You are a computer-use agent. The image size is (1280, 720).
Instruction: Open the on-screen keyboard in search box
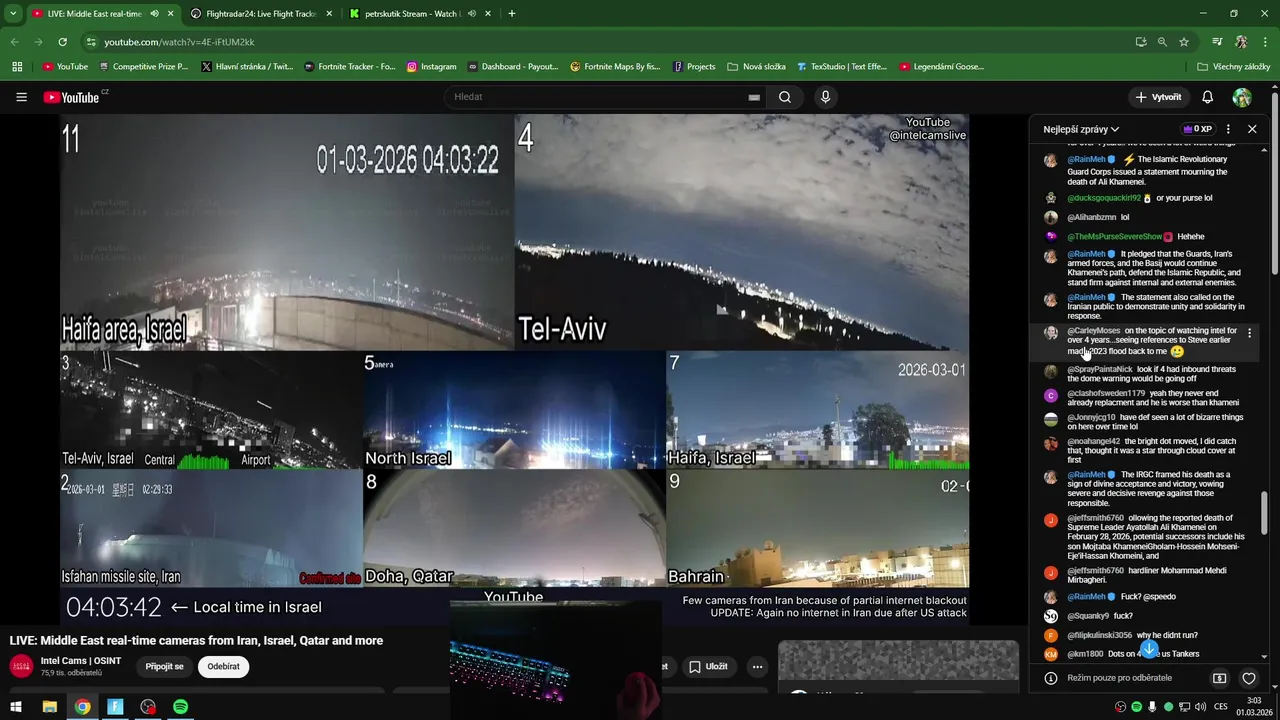754,97
